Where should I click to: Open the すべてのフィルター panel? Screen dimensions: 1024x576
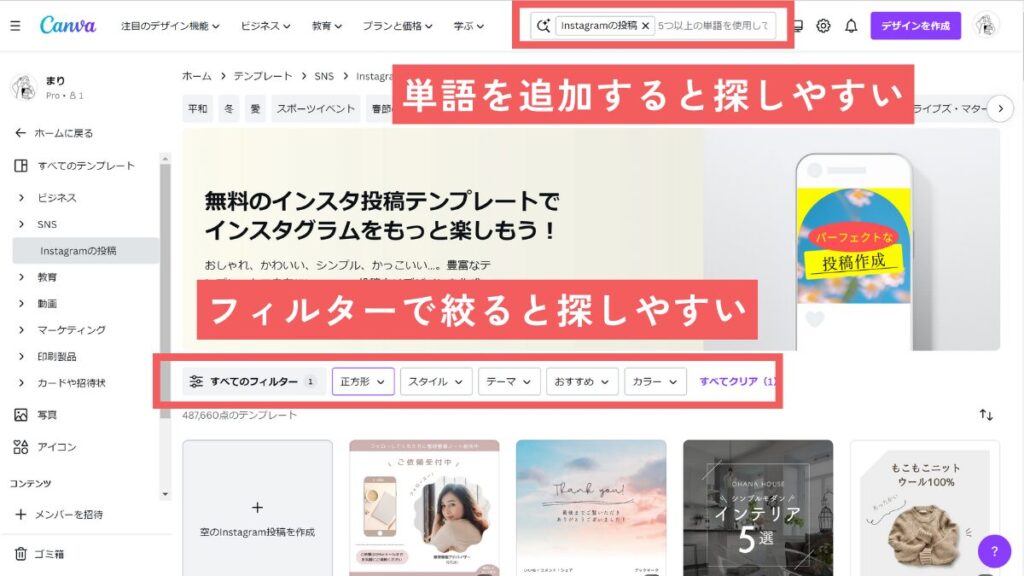[x=253, y=381]
